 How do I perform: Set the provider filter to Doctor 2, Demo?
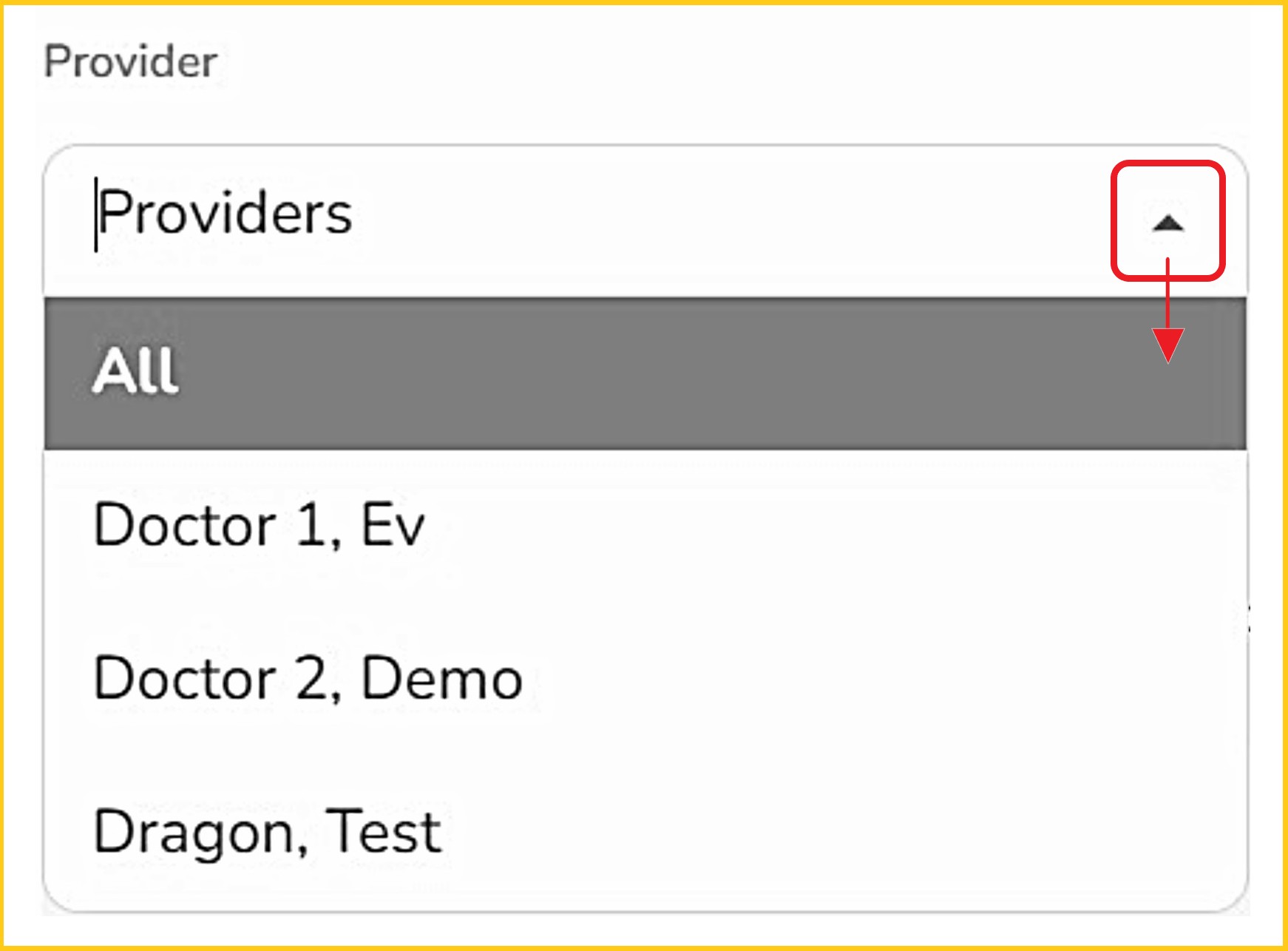[x=308, y=679]
